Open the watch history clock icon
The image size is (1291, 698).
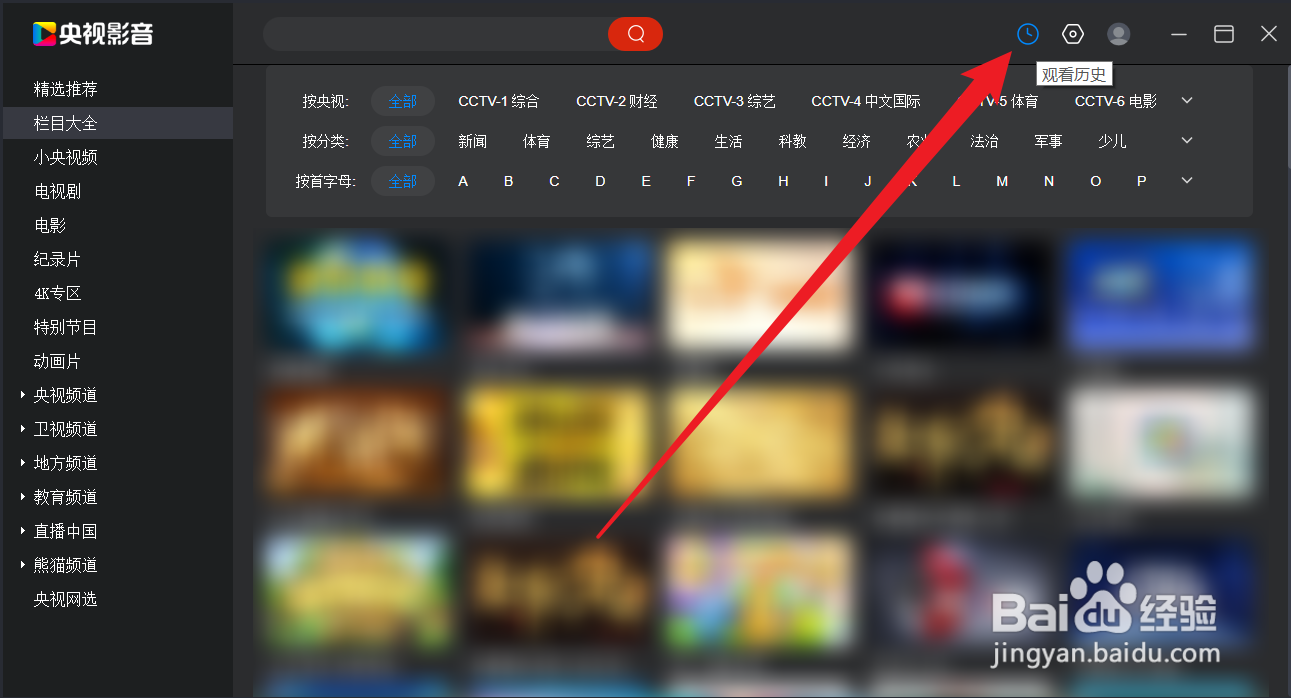[x=1027, y=34]
